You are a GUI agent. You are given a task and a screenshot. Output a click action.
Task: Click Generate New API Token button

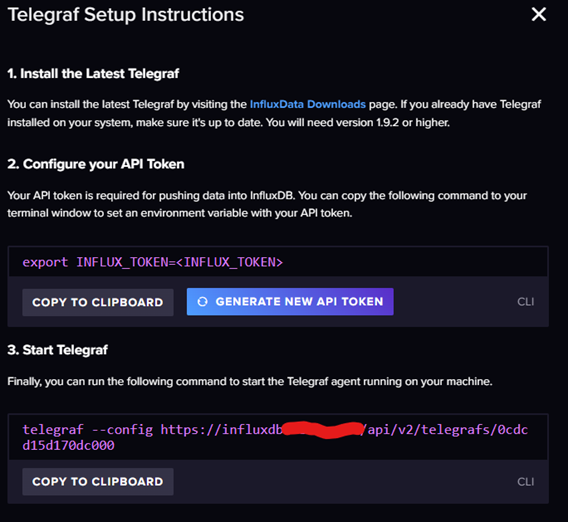point(290,301)
